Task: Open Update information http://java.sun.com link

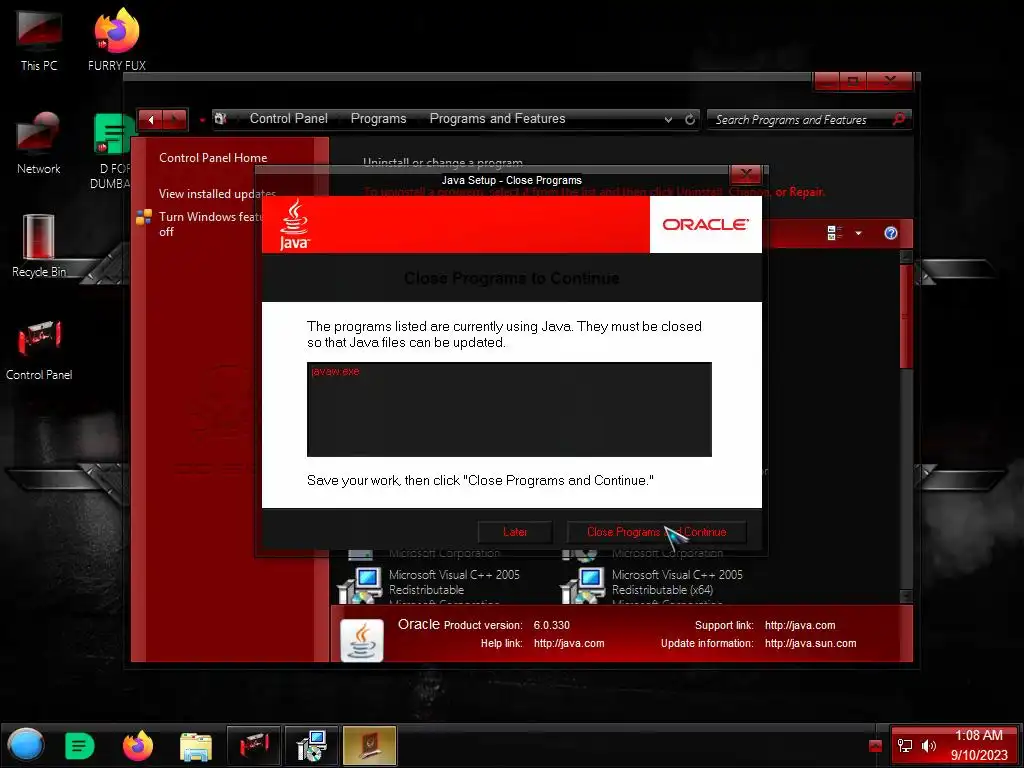Action: pyautogui.click(x=810, y=643)
